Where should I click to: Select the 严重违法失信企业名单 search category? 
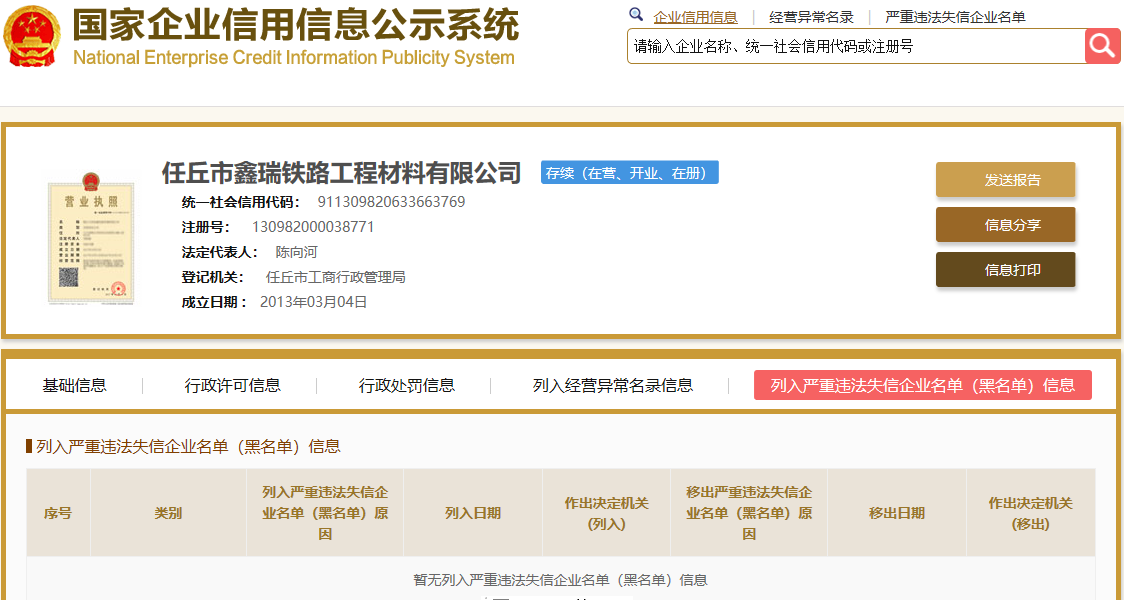tap(956, 17)
